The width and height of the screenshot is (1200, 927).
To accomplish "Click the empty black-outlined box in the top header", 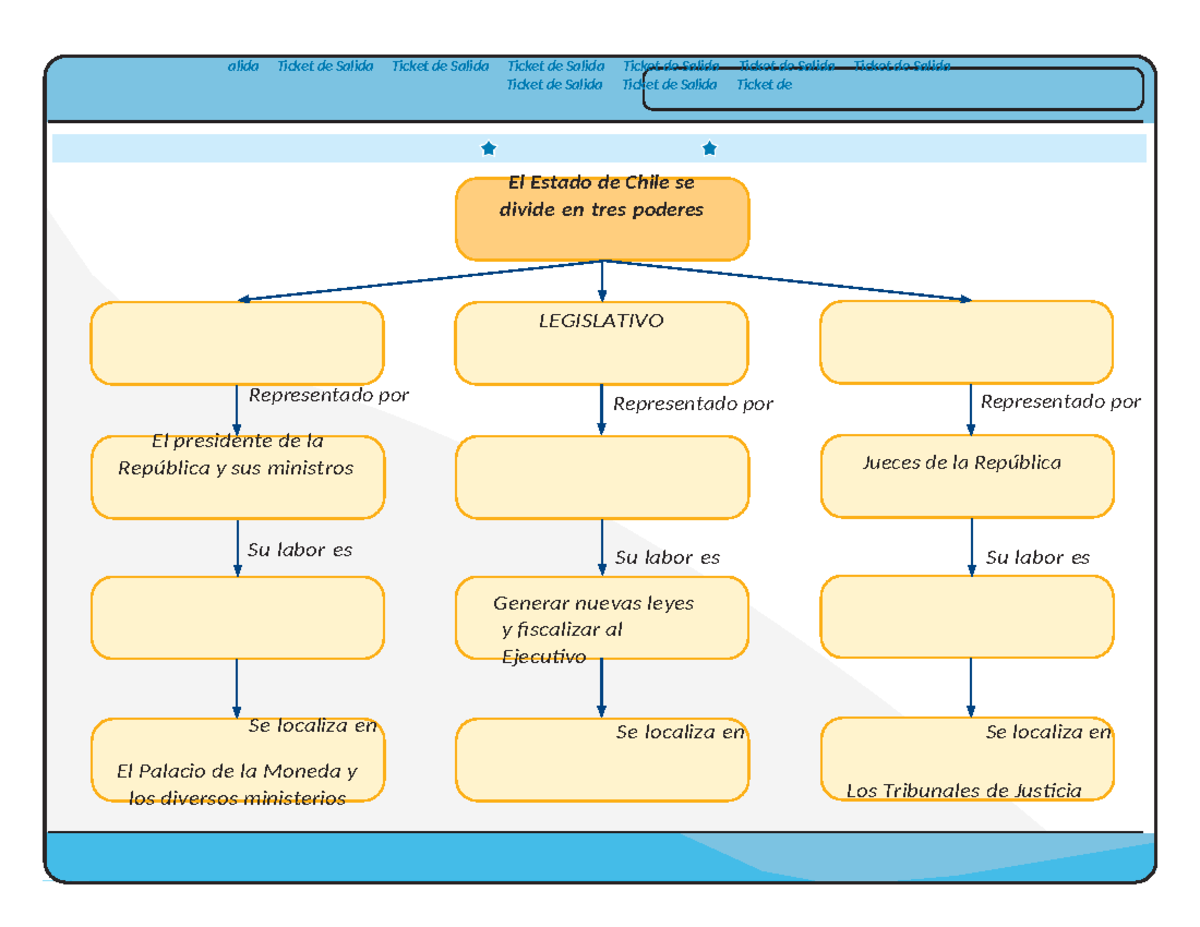I will 893,88.
